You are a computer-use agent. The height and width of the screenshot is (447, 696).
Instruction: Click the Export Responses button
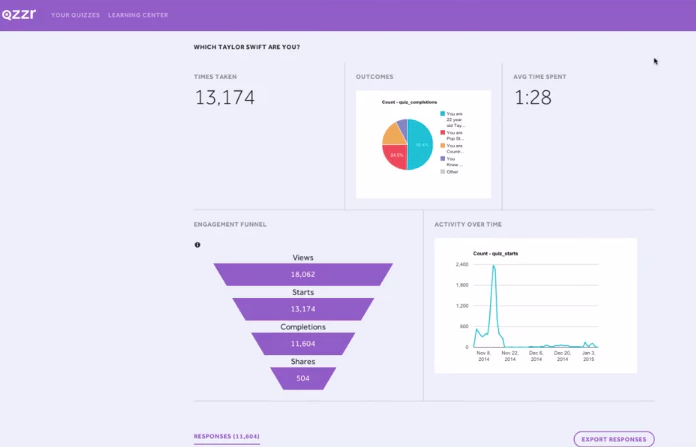(614, 439)
